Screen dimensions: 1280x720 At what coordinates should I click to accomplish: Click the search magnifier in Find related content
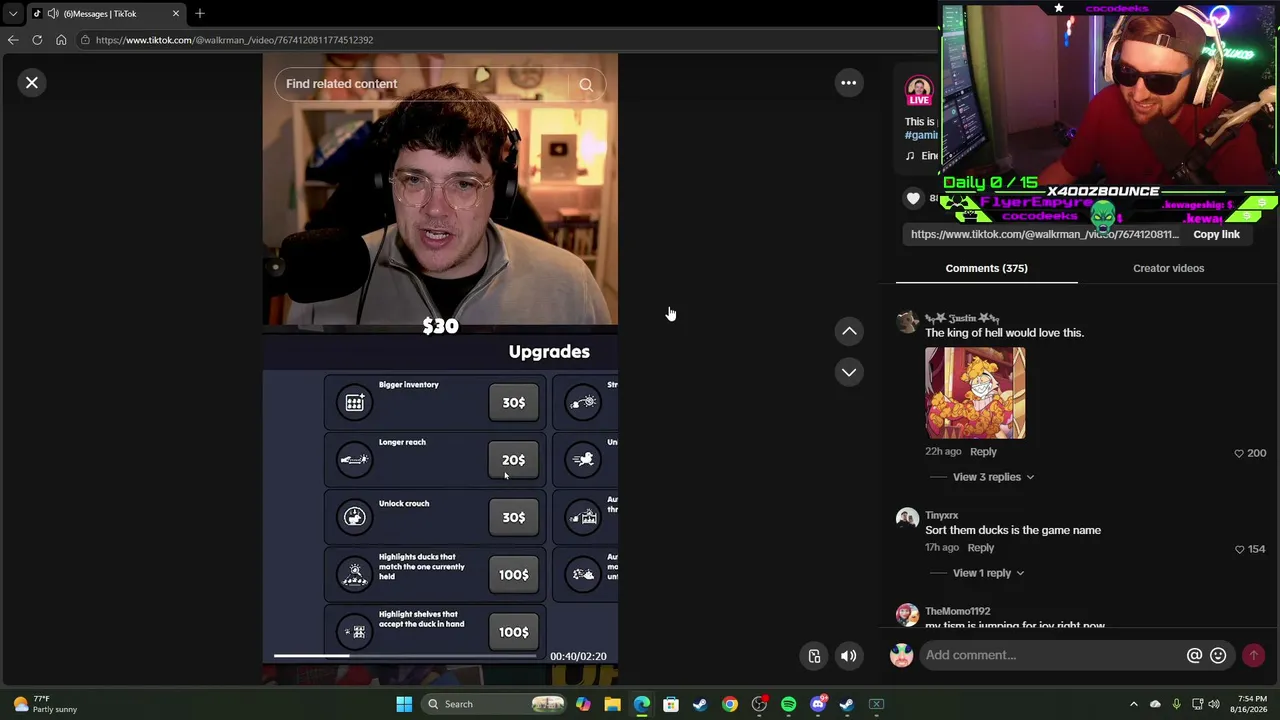click(586, 85)
